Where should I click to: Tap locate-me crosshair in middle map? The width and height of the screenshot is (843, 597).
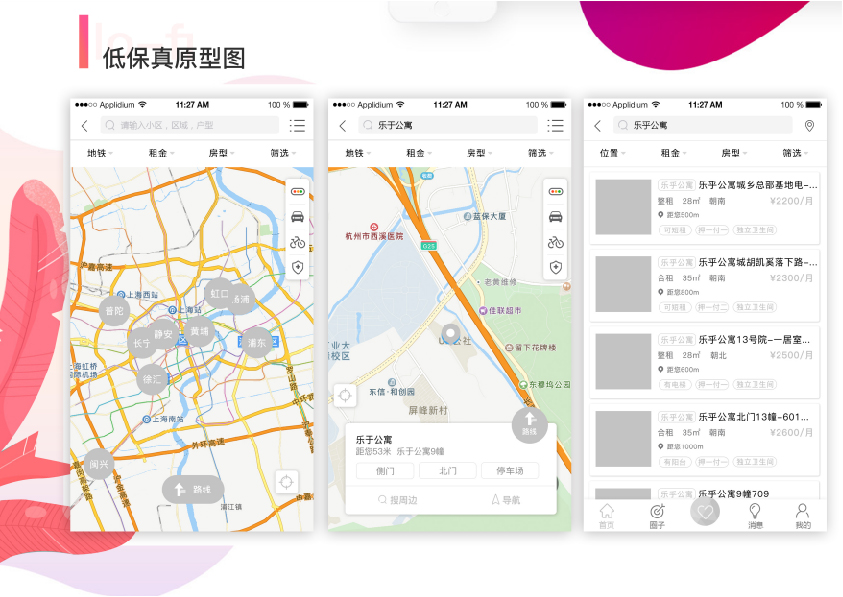tap(345, 395)
